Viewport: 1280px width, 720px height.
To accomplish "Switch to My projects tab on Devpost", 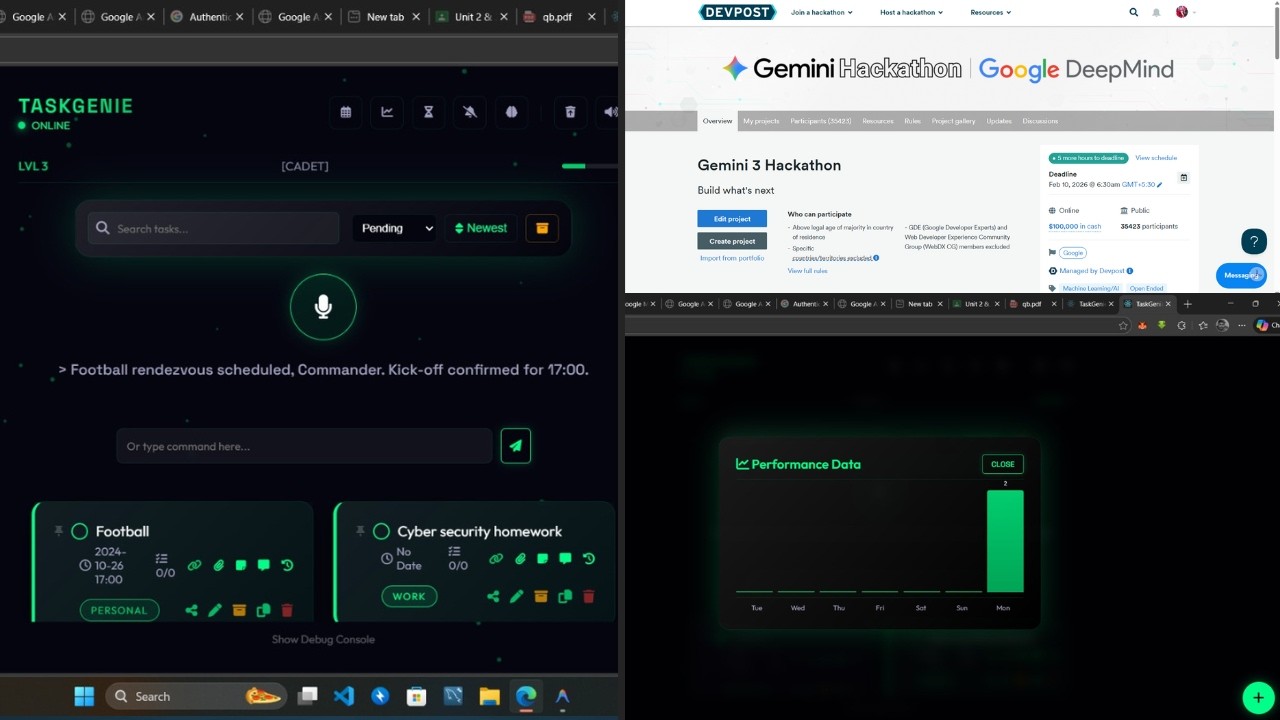I will coord(761,121).
